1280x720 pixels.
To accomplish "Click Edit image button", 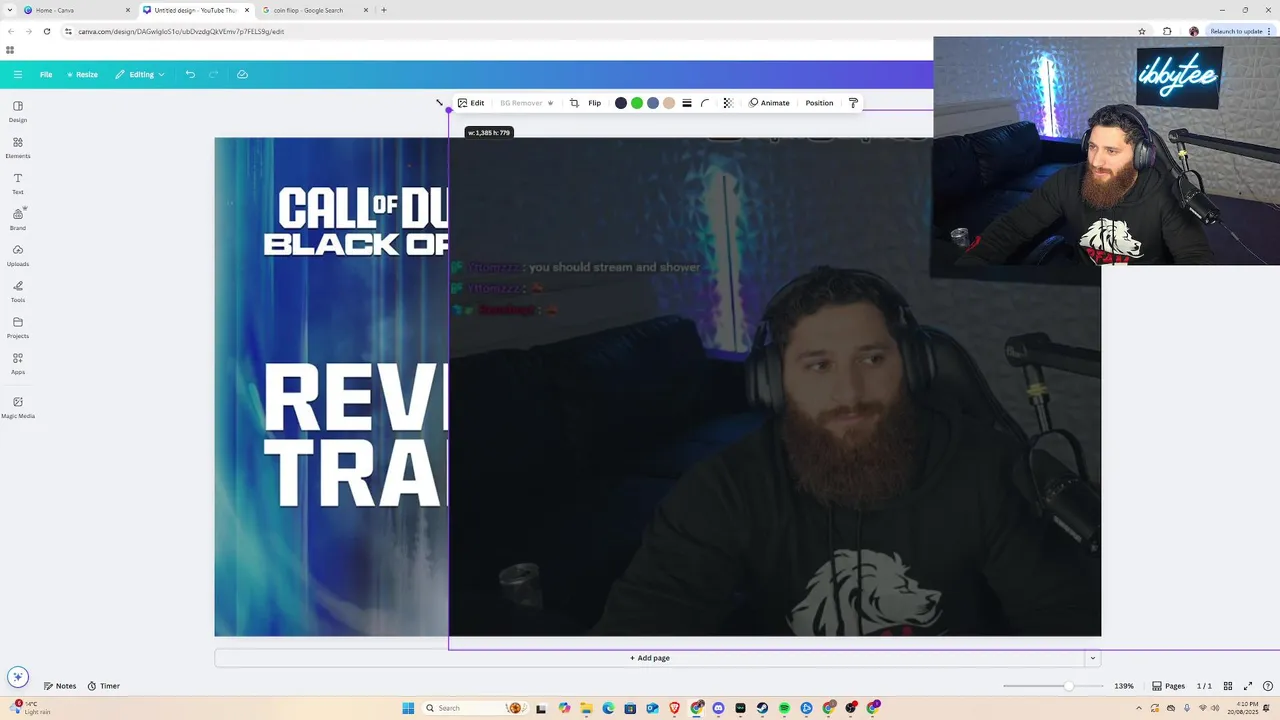I will (x=471, y=103).
